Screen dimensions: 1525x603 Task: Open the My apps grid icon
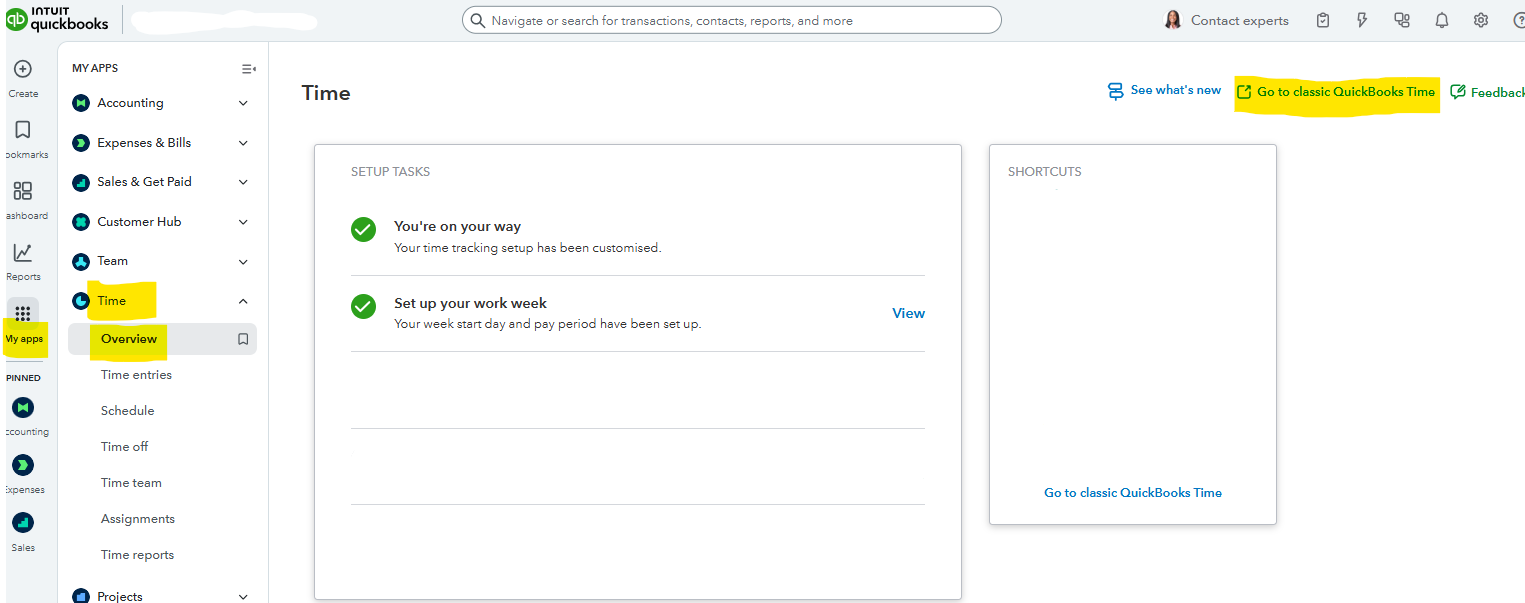pyautogui.click(x=23, y=314)
